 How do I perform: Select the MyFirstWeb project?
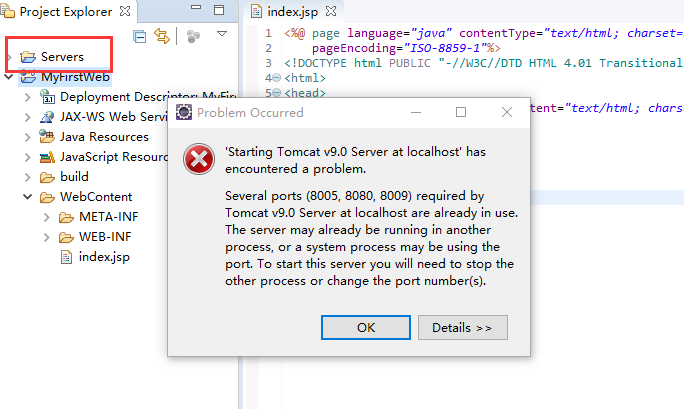coord(75,77)
